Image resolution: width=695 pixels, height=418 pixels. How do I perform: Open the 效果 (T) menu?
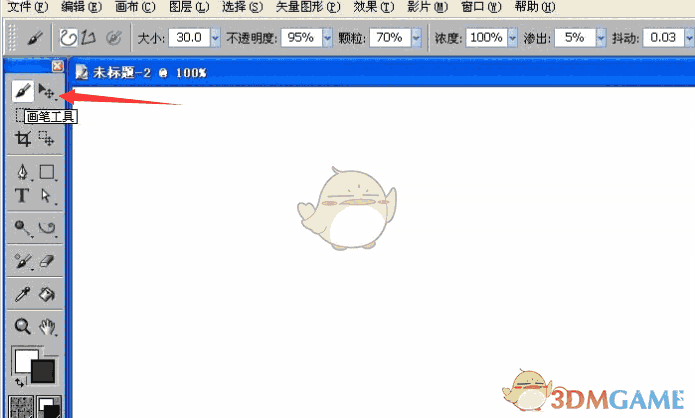click(374, 7)
